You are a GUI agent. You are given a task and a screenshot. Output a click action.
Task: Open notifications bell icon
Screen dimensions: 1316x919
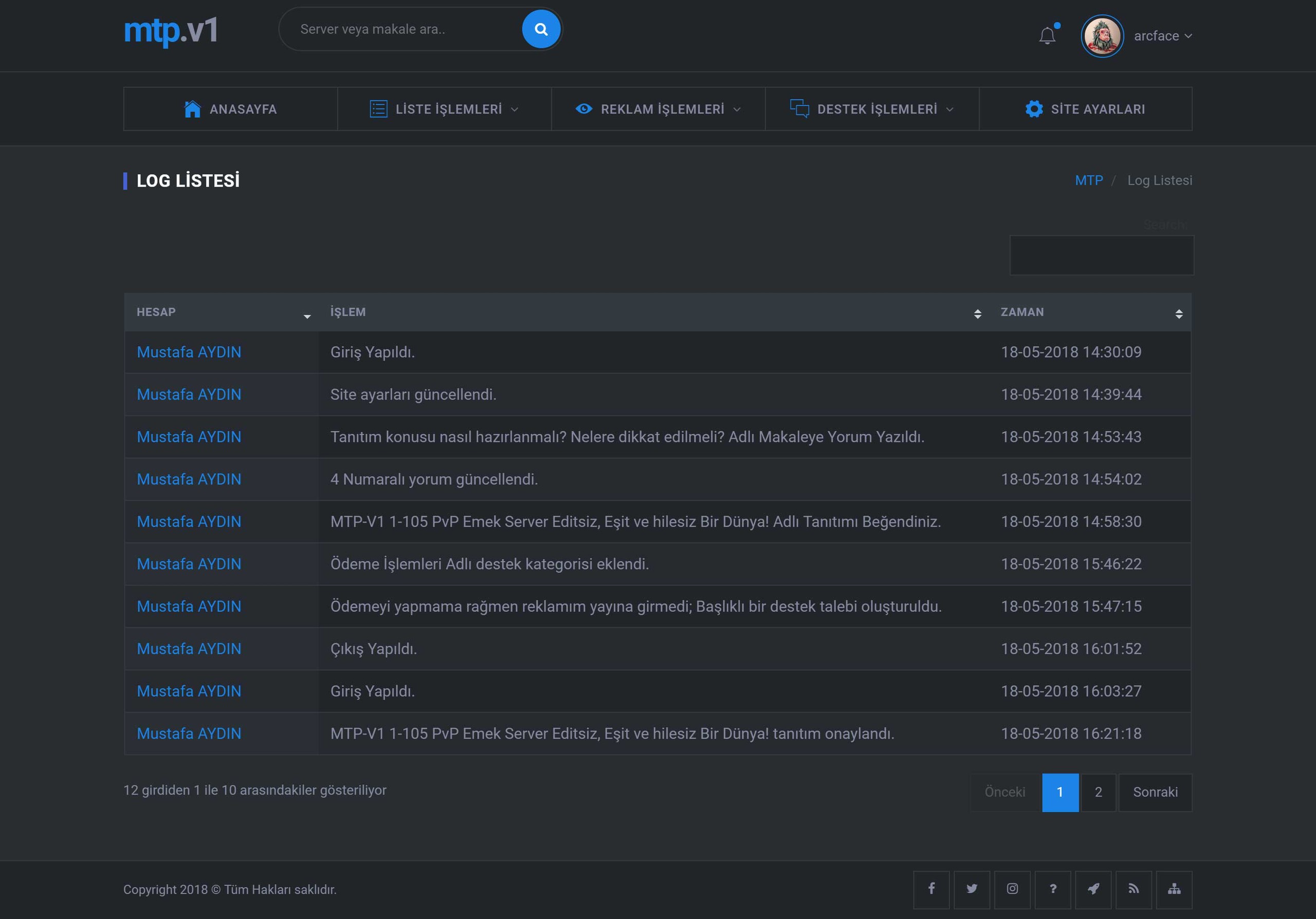tap(1047, 35)
